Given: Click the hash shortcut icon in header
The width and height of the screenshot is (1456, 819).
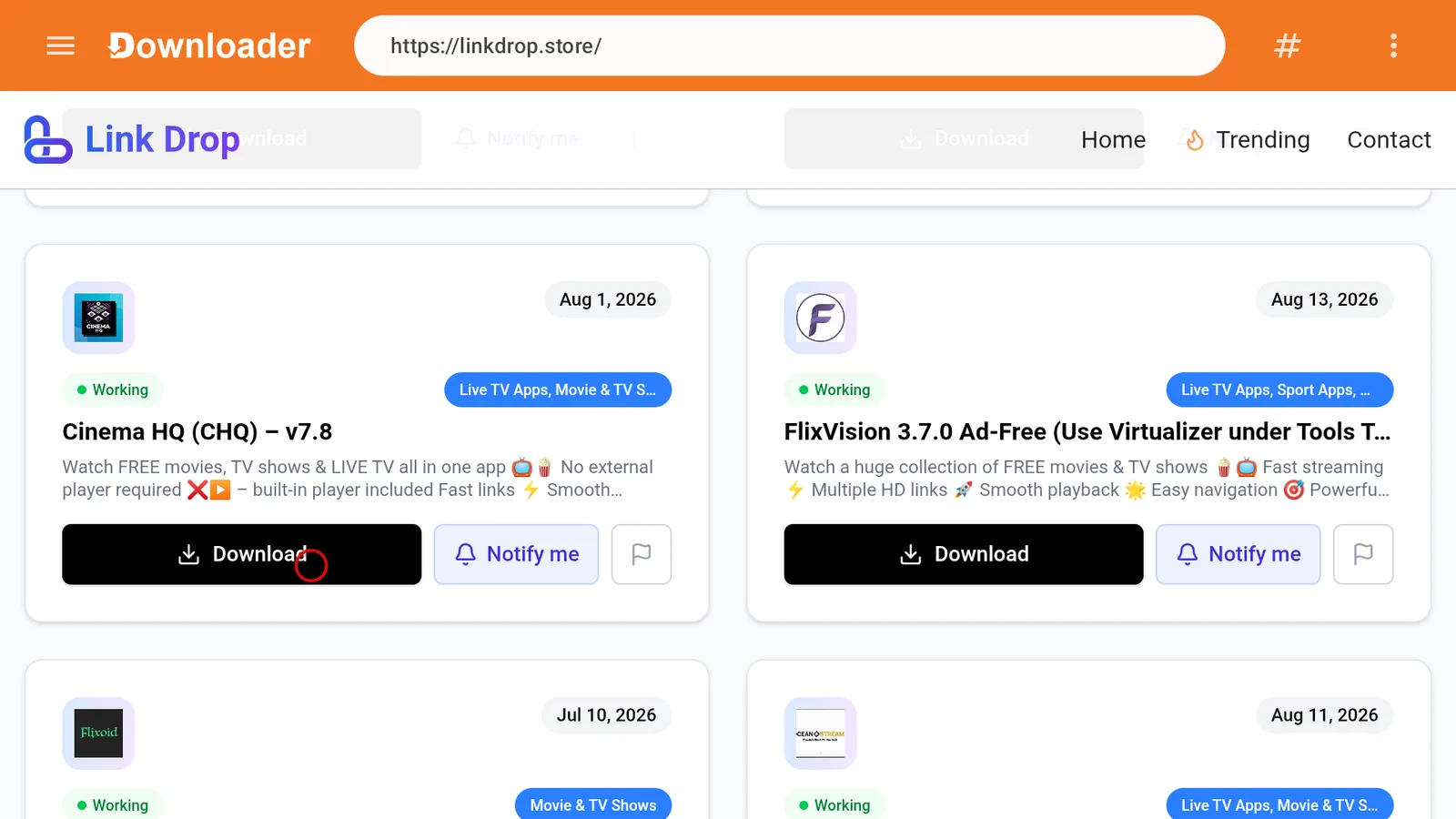Looking at the screenshot, I should click(1287, 45).
